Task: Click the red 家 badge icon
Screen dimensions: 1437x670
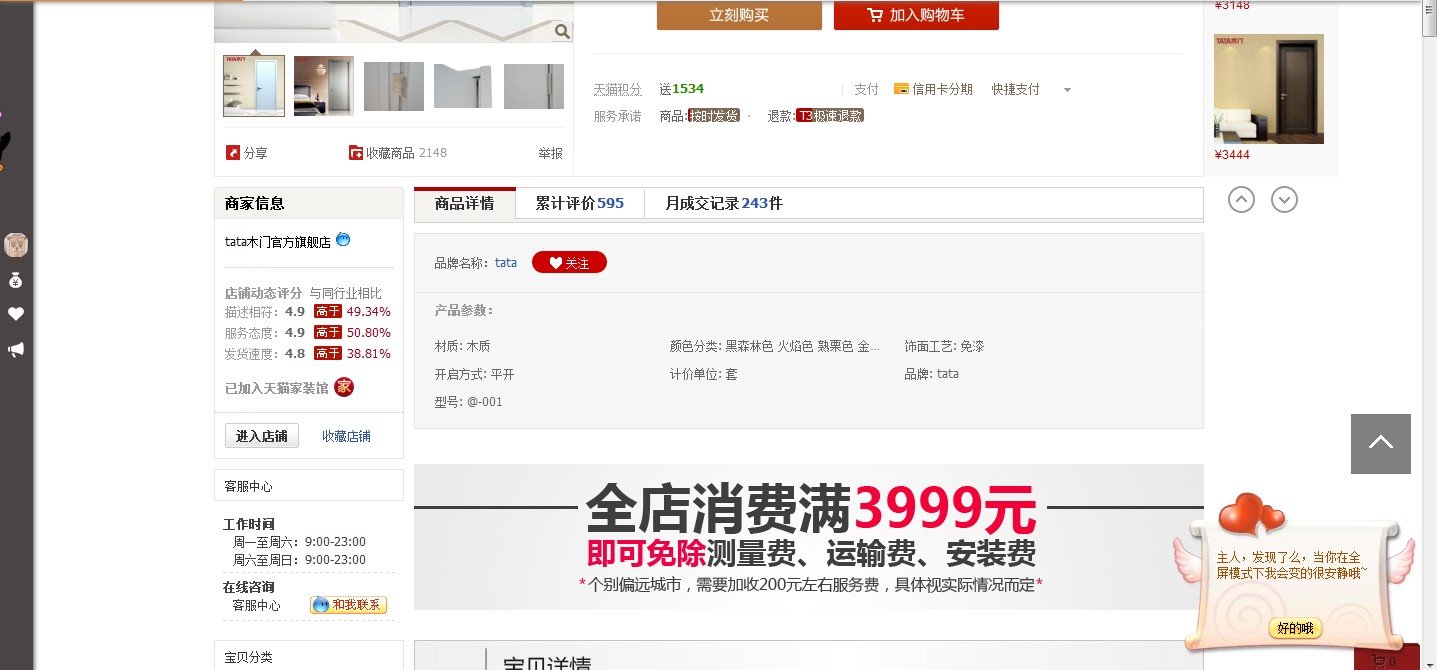Action: (x=344, y=387)
